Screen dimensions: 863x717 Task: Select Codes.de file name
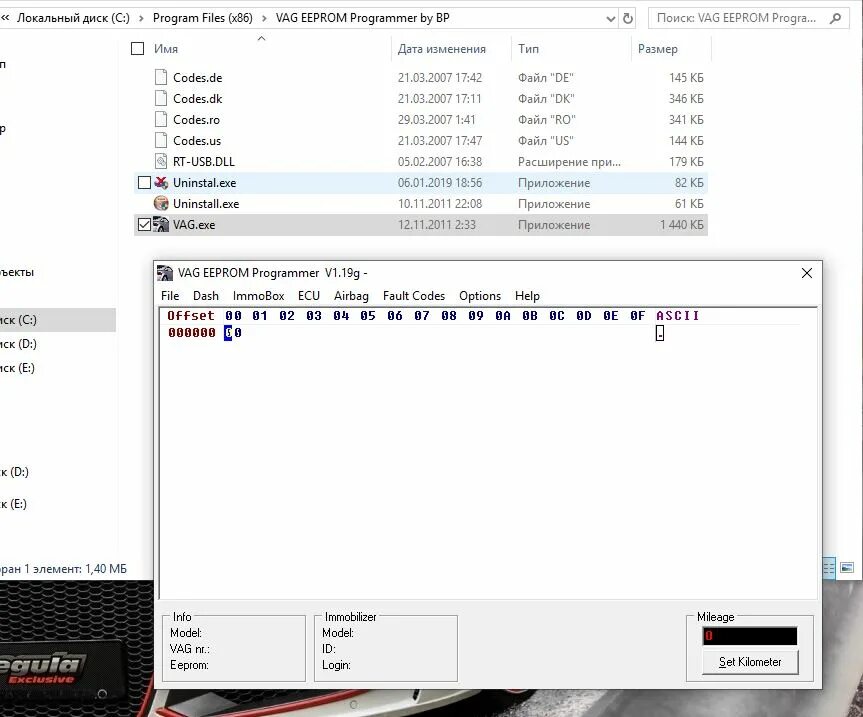[198, 78]
